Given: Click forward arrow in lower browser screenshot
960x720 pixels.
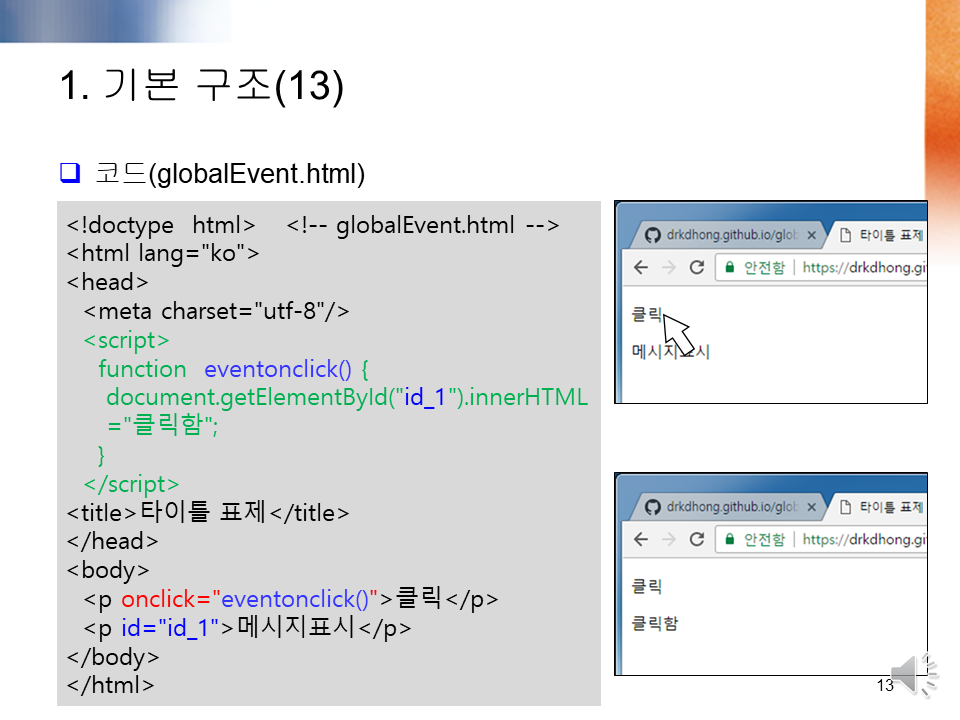Looking at the screenshot, I should (669, 539).
